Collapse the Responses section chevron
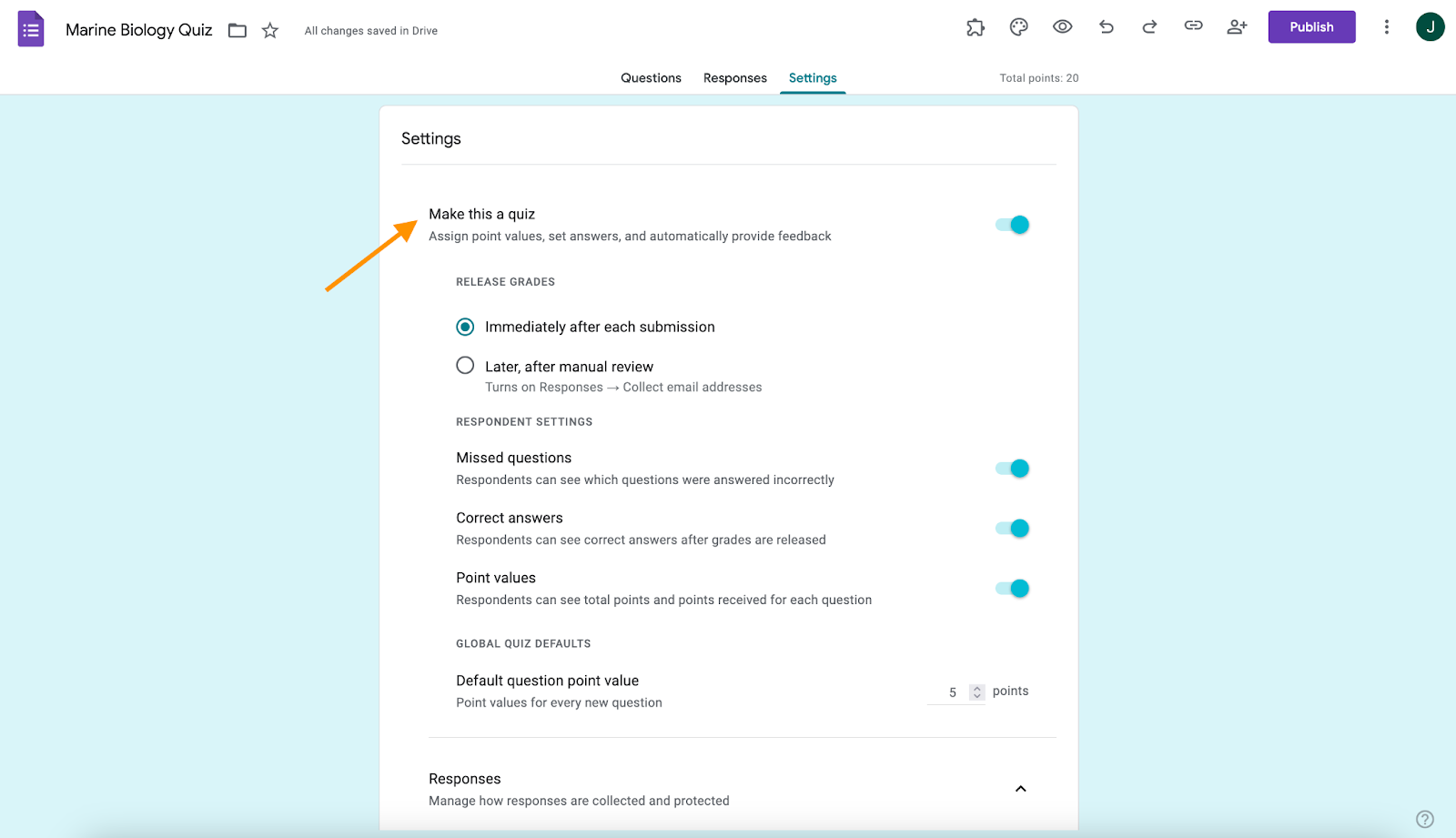 1020,789
